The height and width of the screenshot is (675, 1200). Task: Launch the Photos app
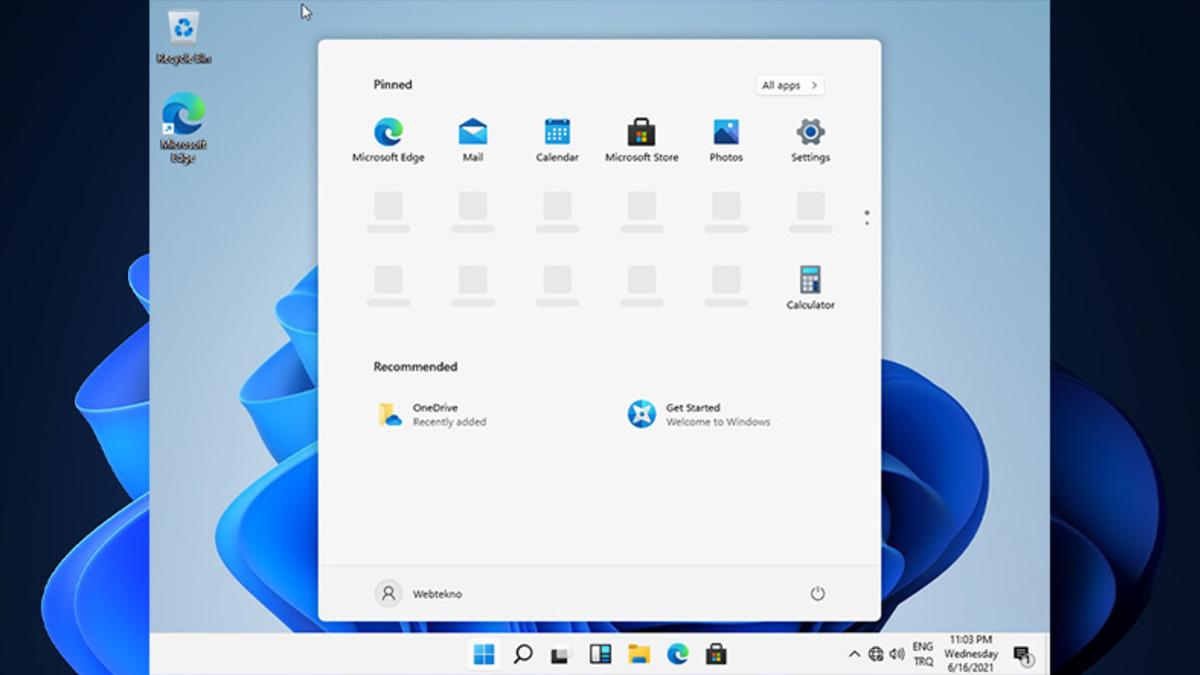tap(726, 133)
